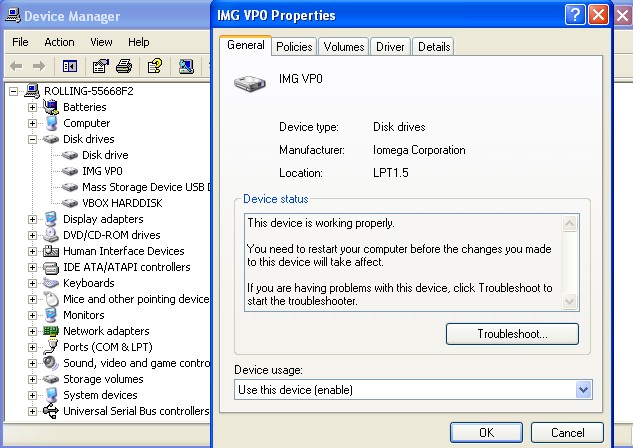Click the Computer category icon
This screenshot has width=633, height=448.
click(51, 123)
